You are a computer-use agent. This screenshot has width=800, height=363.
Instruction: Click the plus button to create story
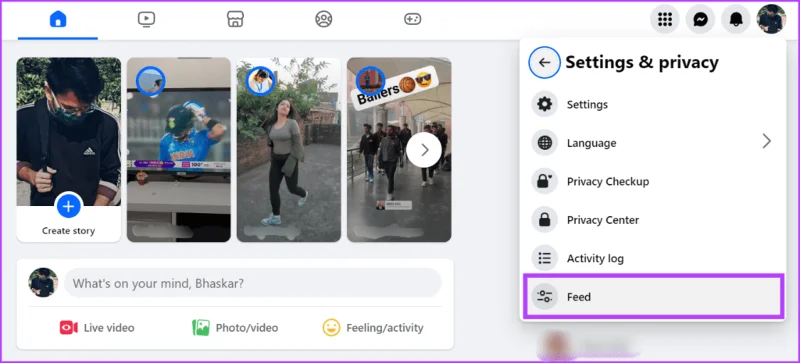pos(68,206)
